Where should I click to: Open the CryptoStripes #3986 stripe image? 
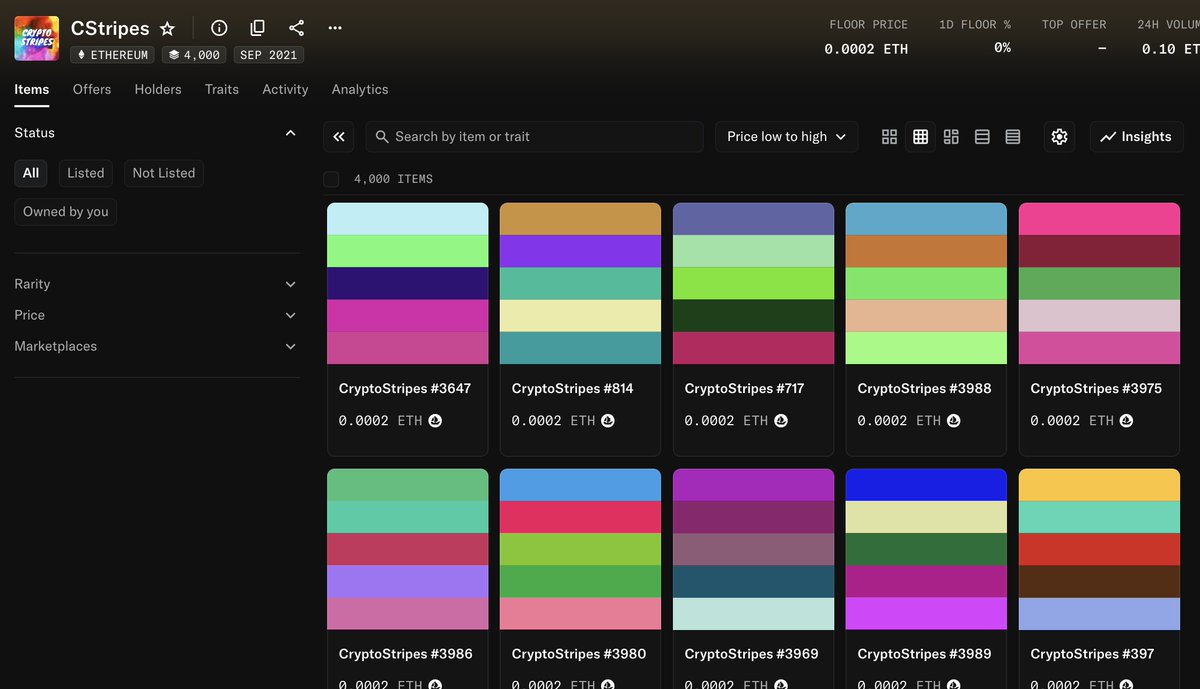tap(408, 549)
